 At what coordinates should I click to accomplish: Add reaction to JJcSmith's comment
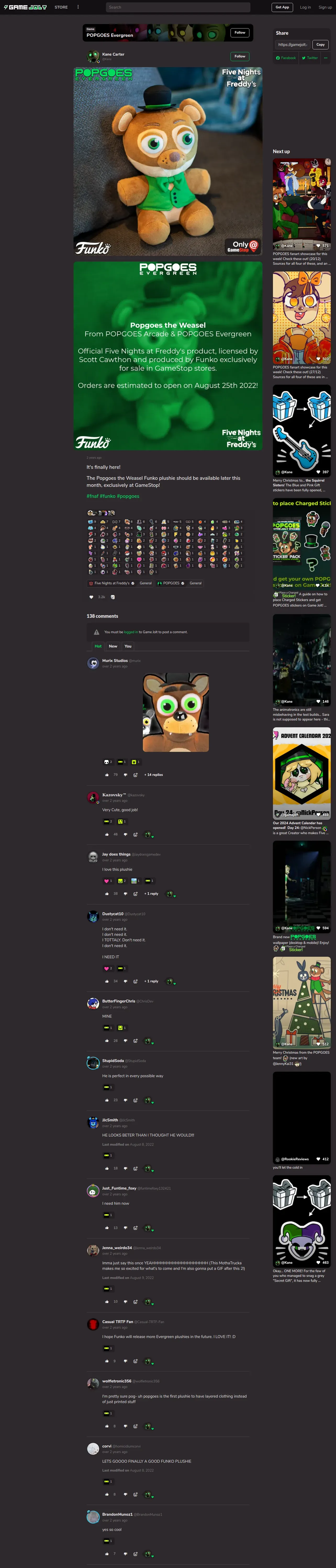pyautogui.click(x=135, y=1168)
